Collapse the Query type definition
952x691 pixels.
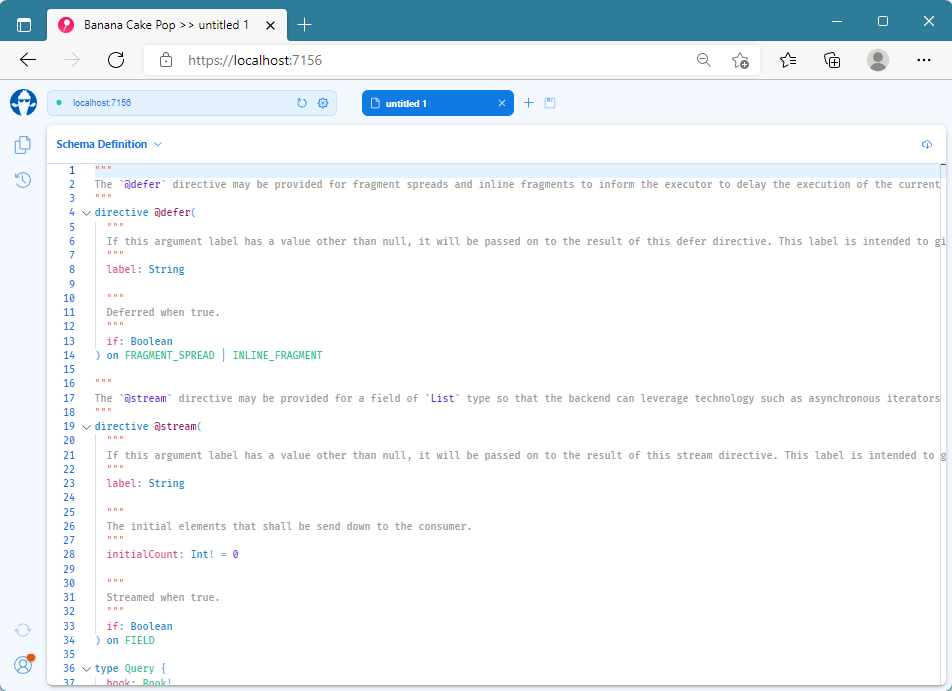click(x=86, y=668)
